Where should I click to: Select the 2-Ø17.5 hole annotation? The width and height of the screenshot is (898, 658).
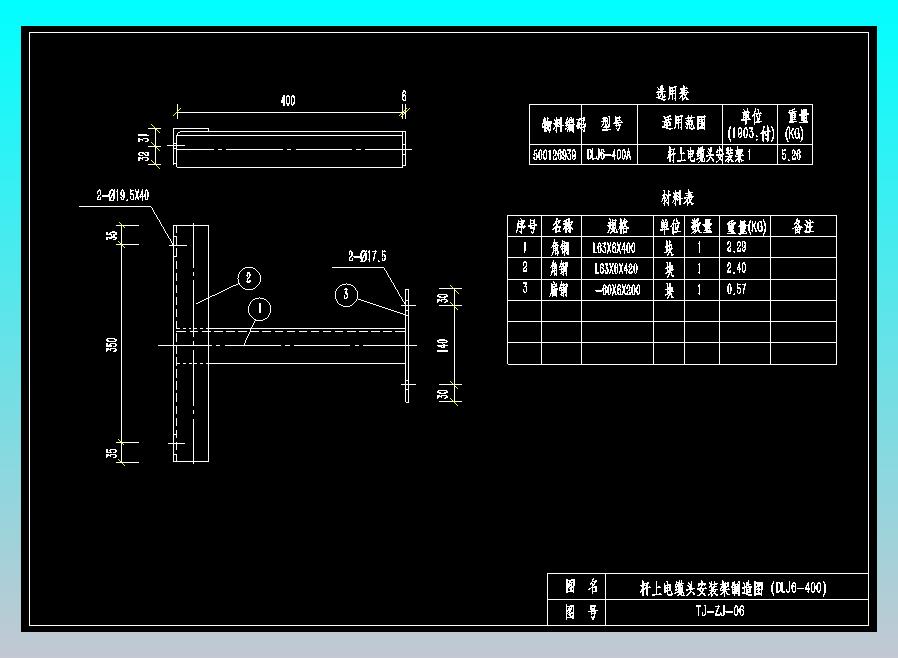[367, 256]
